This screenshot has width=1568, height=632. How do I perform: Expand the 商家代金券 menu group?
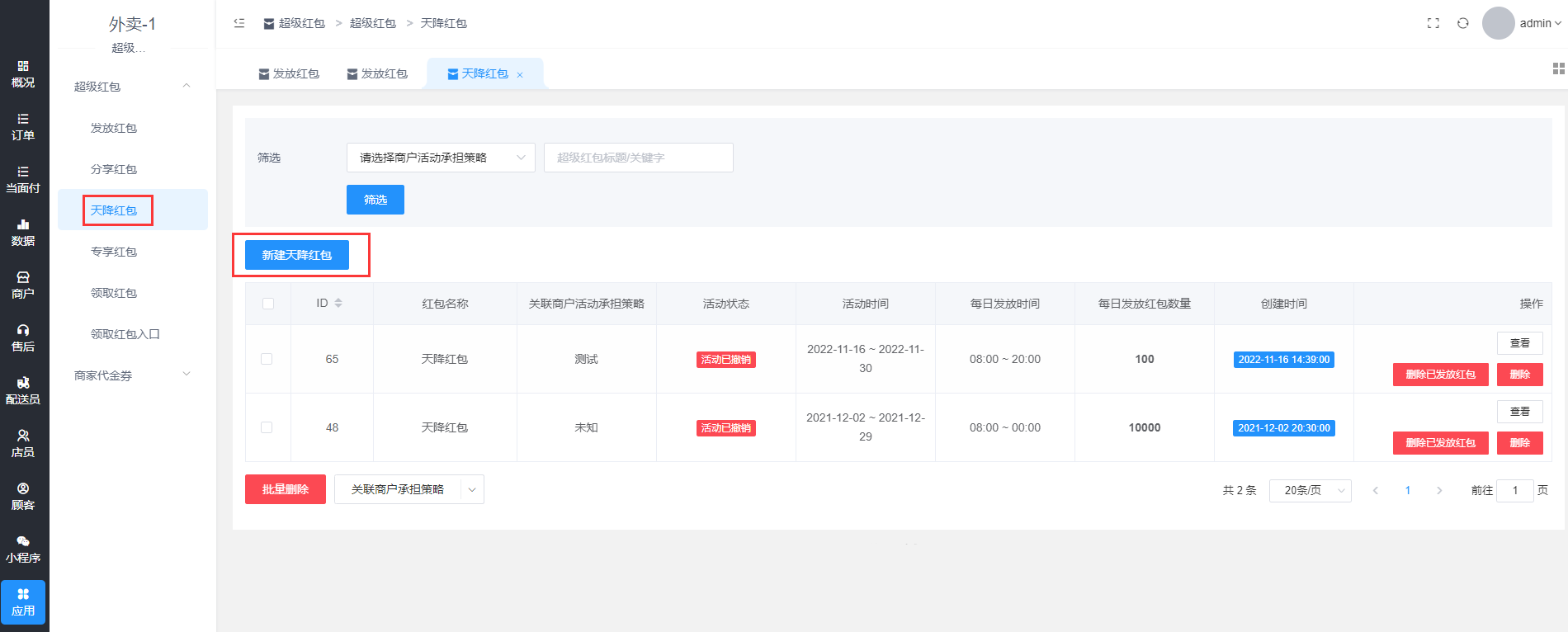pos(187,375)
